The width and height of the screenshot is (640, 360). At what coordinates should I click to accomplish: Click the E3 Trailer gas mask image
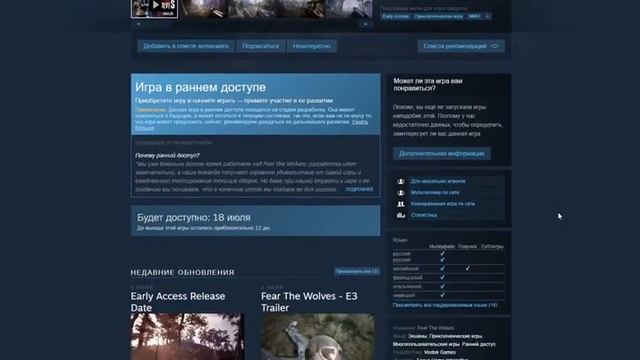318,337
